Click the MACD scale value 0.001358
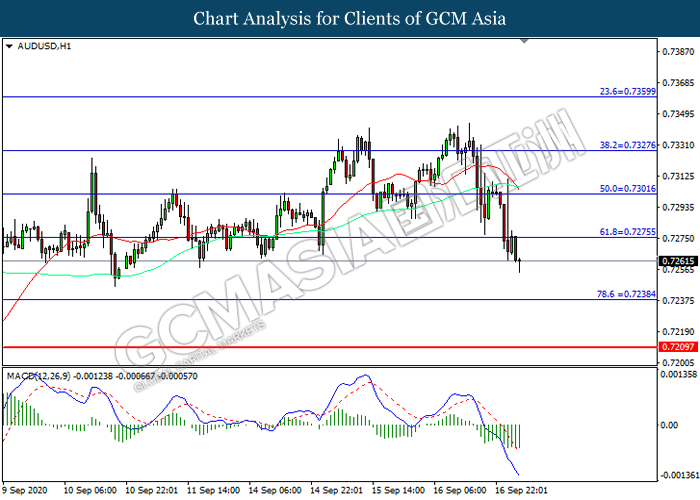Image resolution: width=700 pixels, height=500 pixels. [679, 375]
